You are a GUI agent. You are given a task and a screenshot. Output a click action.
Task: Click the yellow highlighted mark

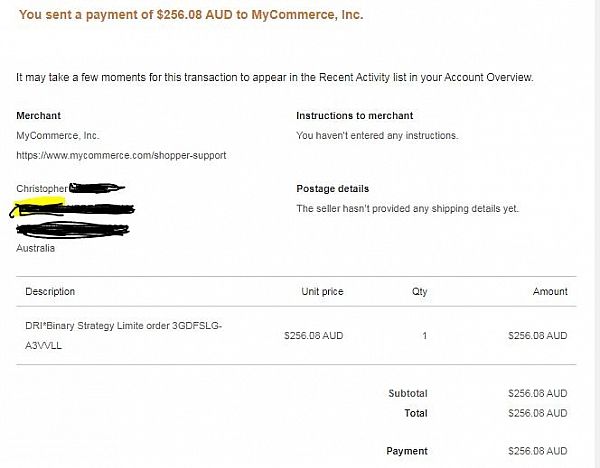tap(38, 205)
